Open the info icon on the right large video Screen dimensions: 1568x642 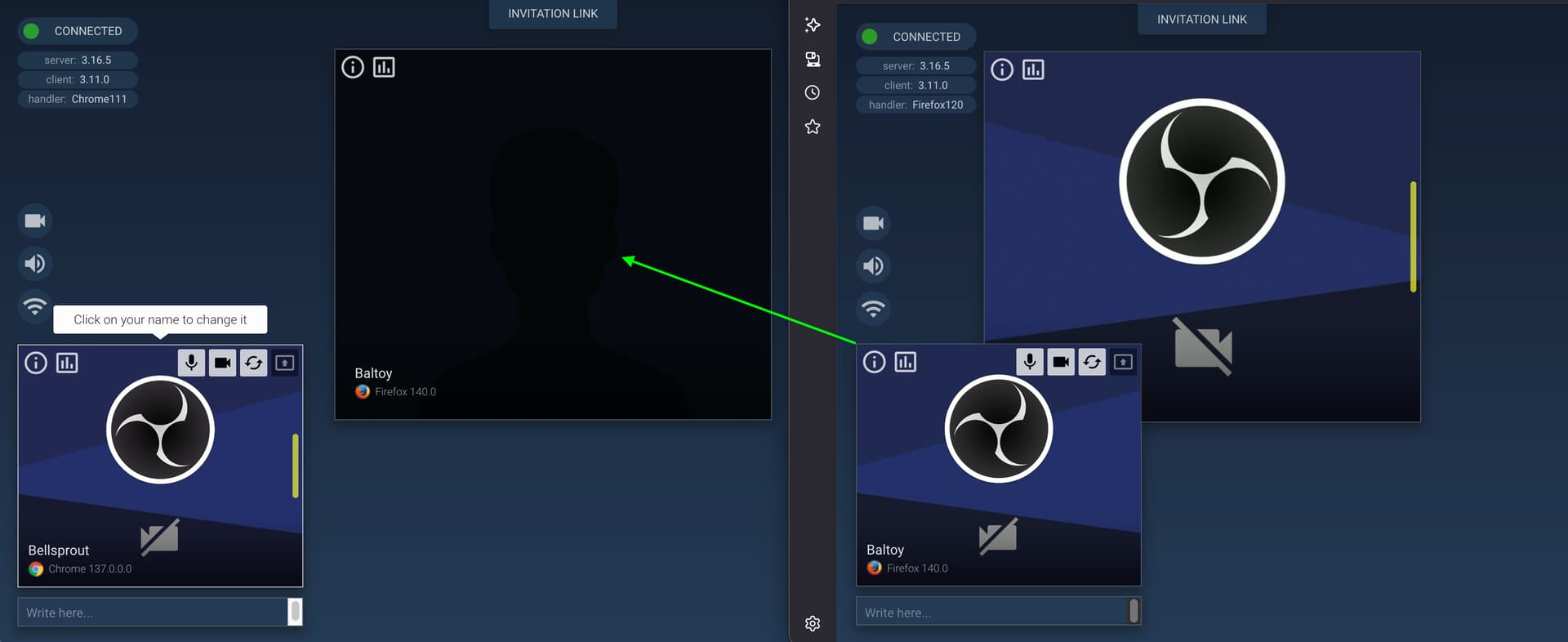click(x=1002, y=69)
